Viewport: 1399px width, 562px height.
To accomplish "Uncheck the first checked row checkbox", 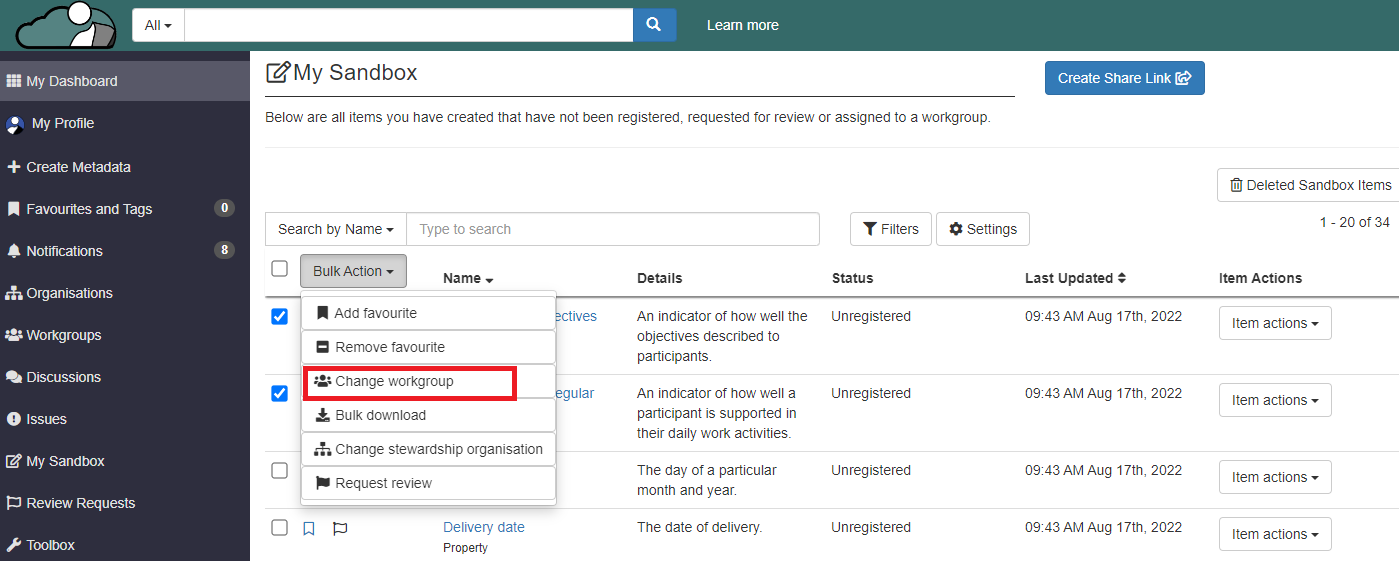I will [x=280, y=316].
